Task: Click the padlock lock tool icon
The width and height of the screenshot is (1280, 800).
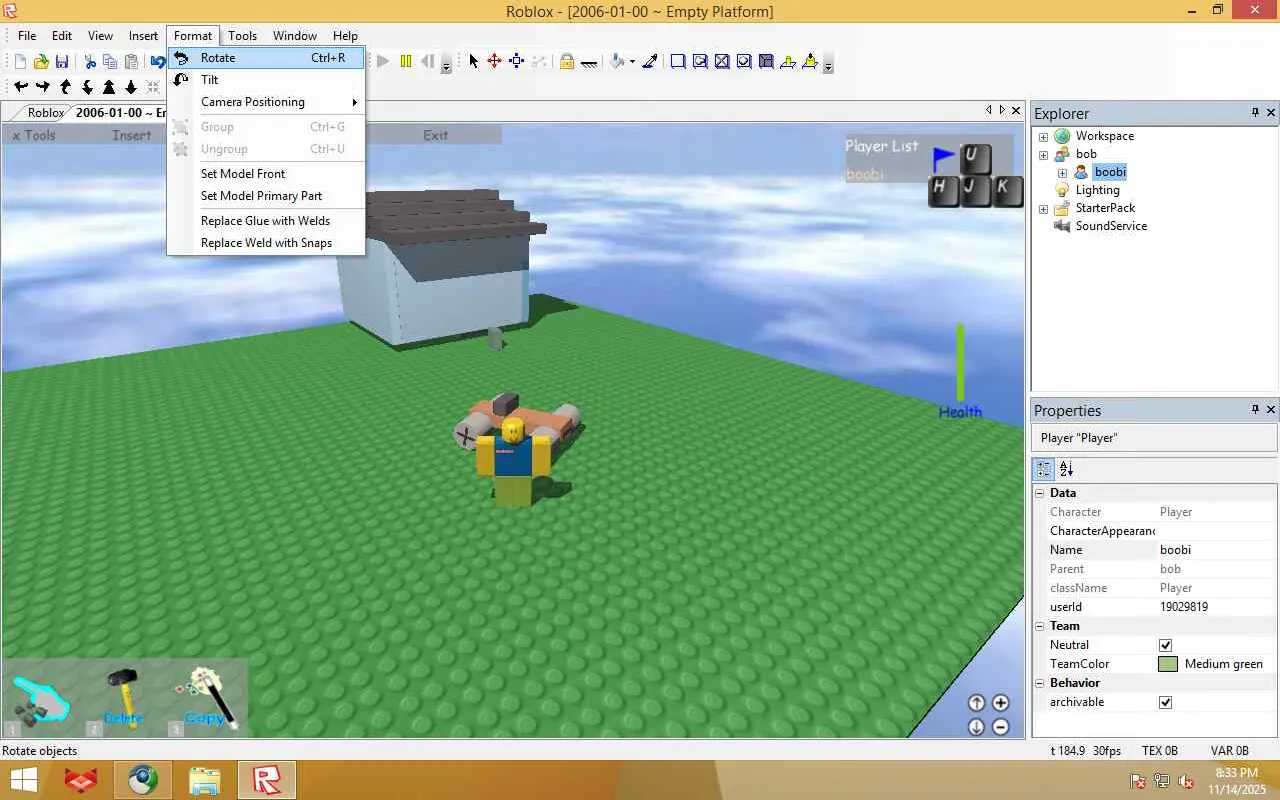Action: [567, 62]
